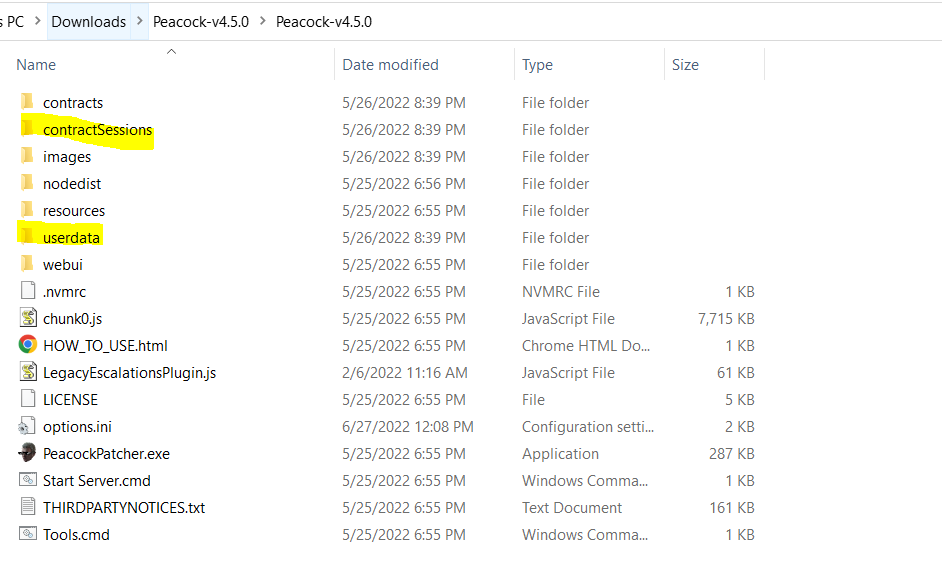Click the chunk0.js script file icon
Screen dimensions: 942x585
(27, 318)
